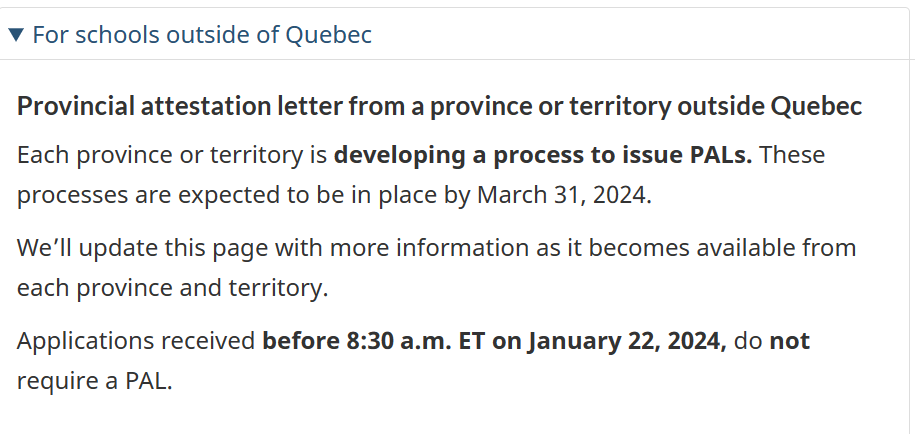Click the "each province and territory." line
The height and width of the screenshot is (434, 915).
[x=173, y=288]
